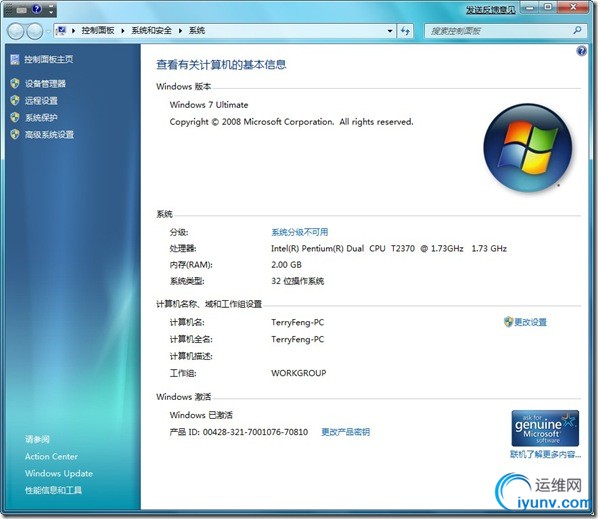
Task: Click the computer icon in address bar
Action: (x=61, y=31)
